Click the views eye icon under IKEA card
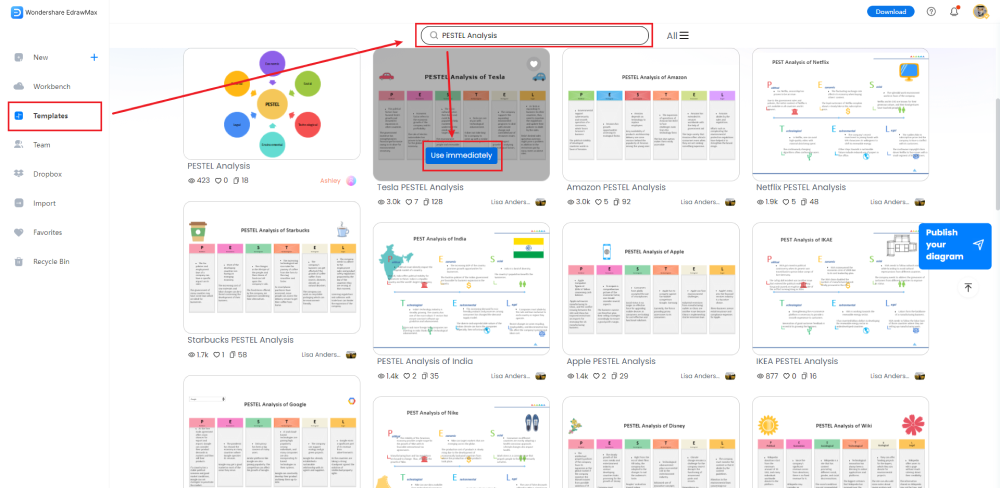The width and height of the screenshot is (1000, 489). (760, 376)
